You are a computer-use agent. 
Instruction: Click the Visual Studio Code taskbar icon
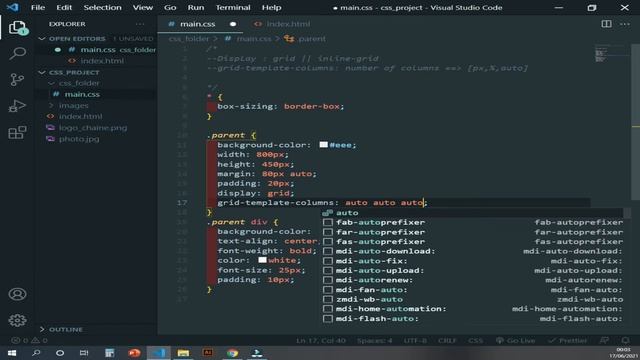click(x=159, y=353)
